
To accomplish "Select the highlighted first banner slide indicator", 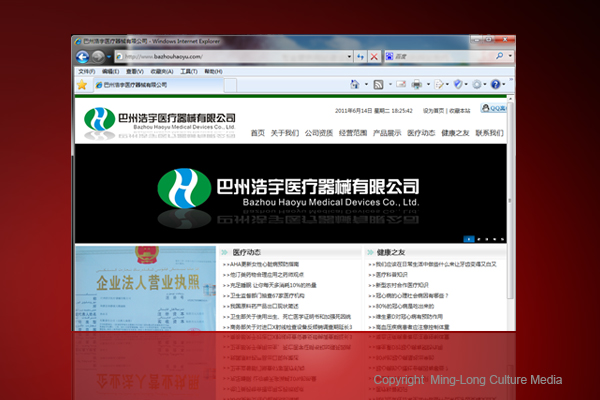I will coord(469,239).
